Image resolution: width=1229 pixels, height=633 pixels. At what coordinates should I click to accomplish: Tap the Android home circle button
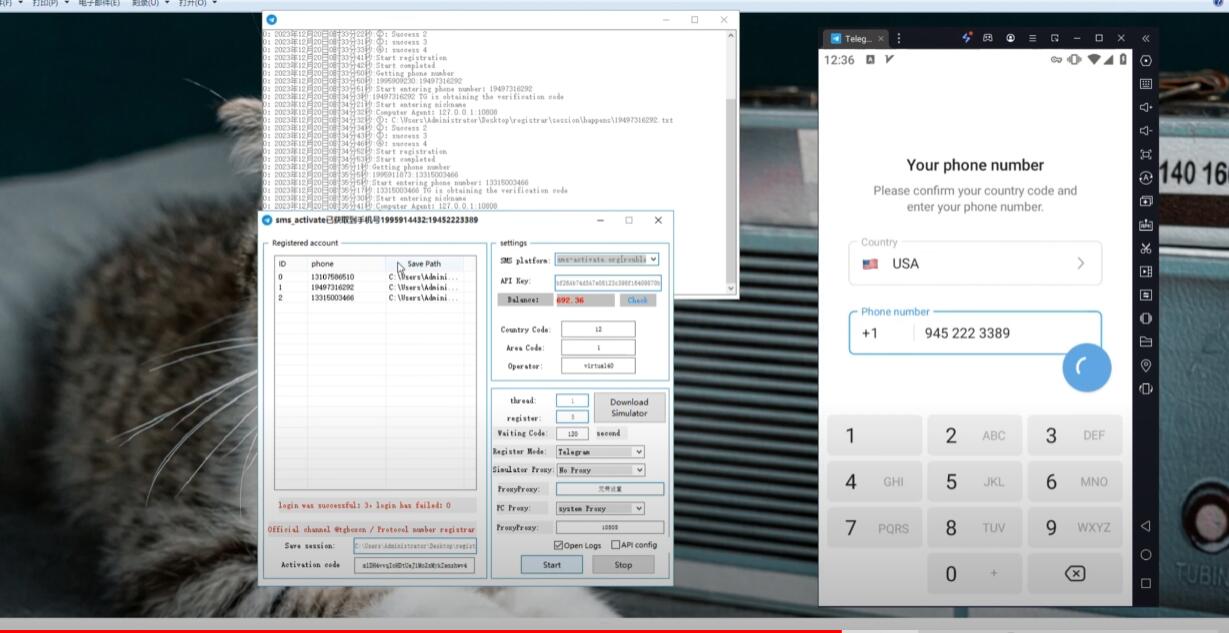(1146, 554)
